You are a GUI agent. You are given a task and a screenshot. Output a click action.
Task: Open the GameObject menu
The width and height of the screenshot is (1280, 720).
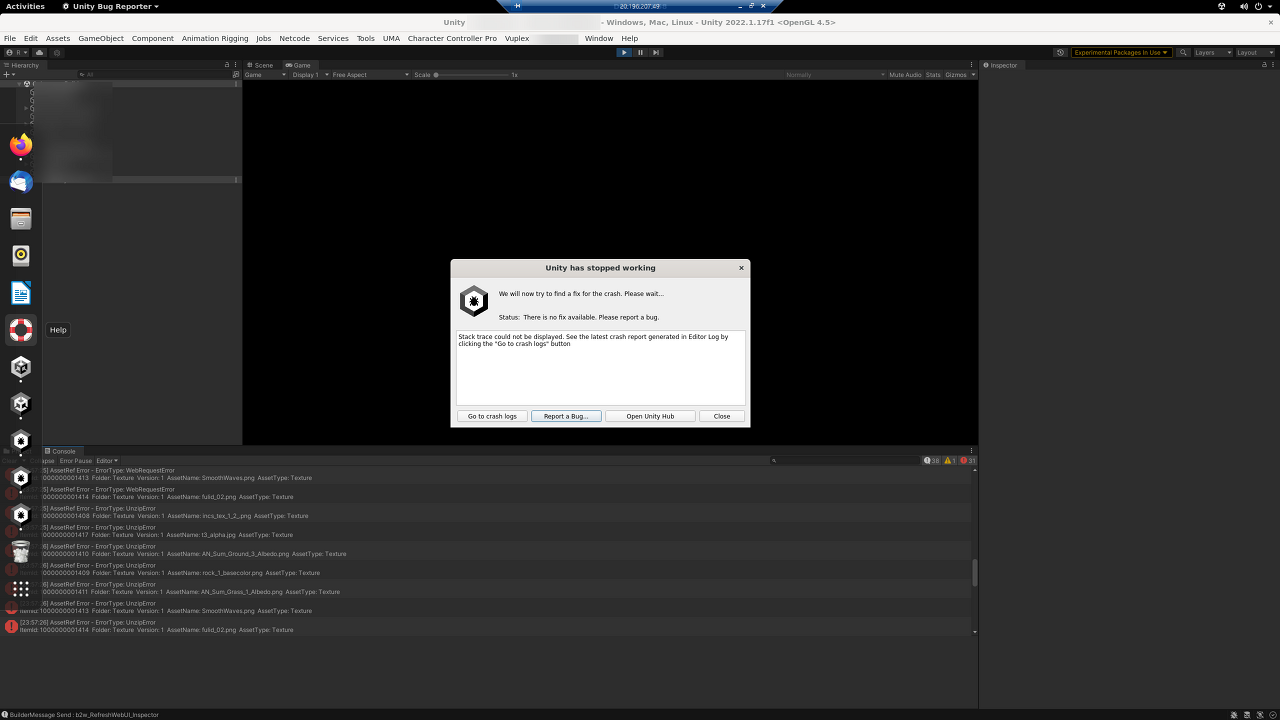[101, 38]
